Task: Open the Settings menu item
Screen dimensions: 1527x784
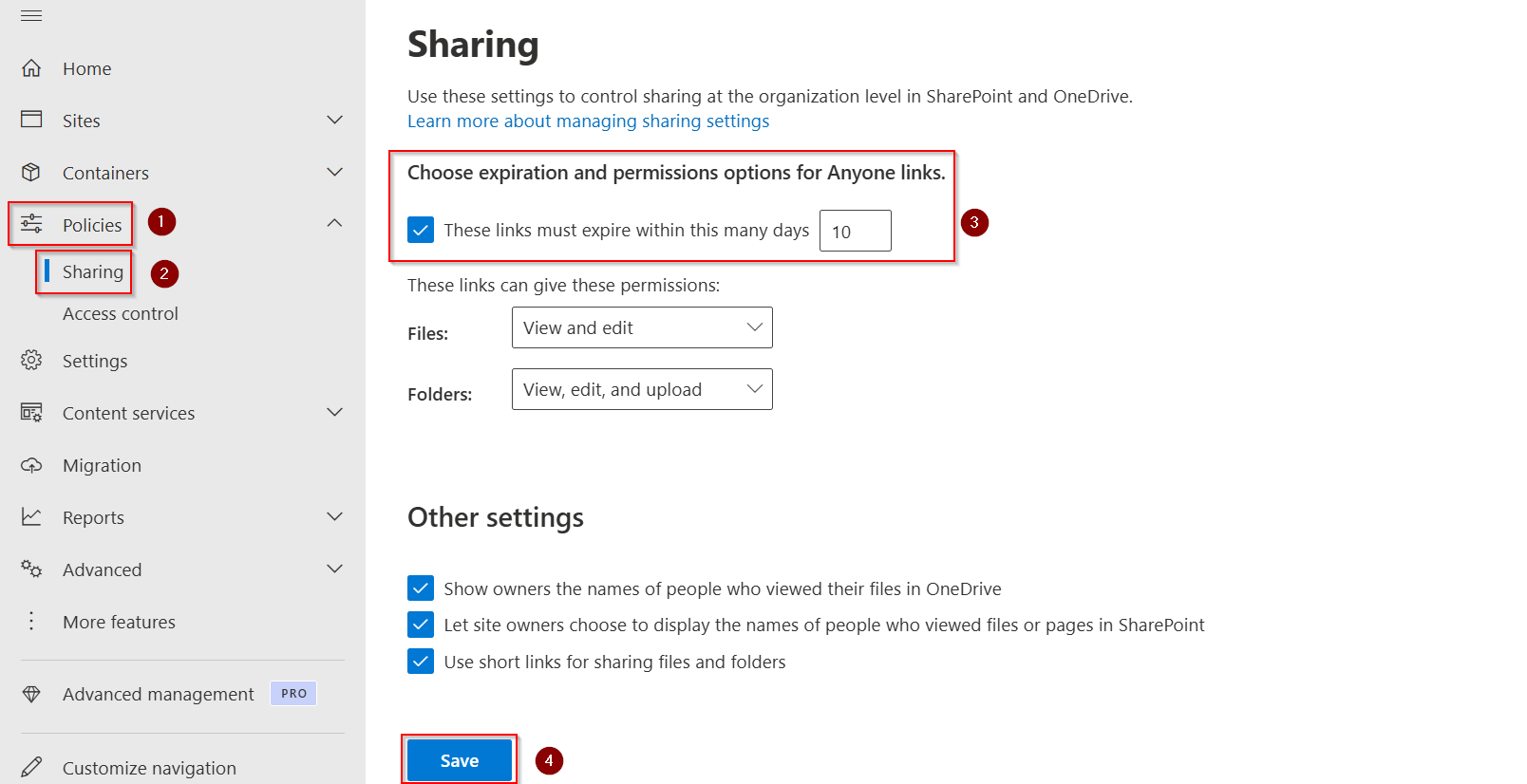Action: click(x=95, y=361)
